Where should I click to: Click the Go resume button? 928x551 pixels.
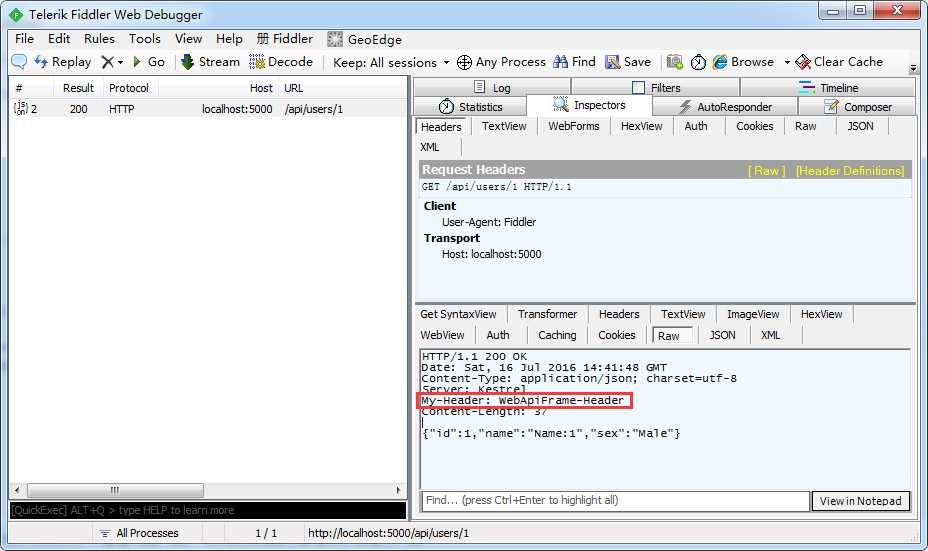pos(149,62)
